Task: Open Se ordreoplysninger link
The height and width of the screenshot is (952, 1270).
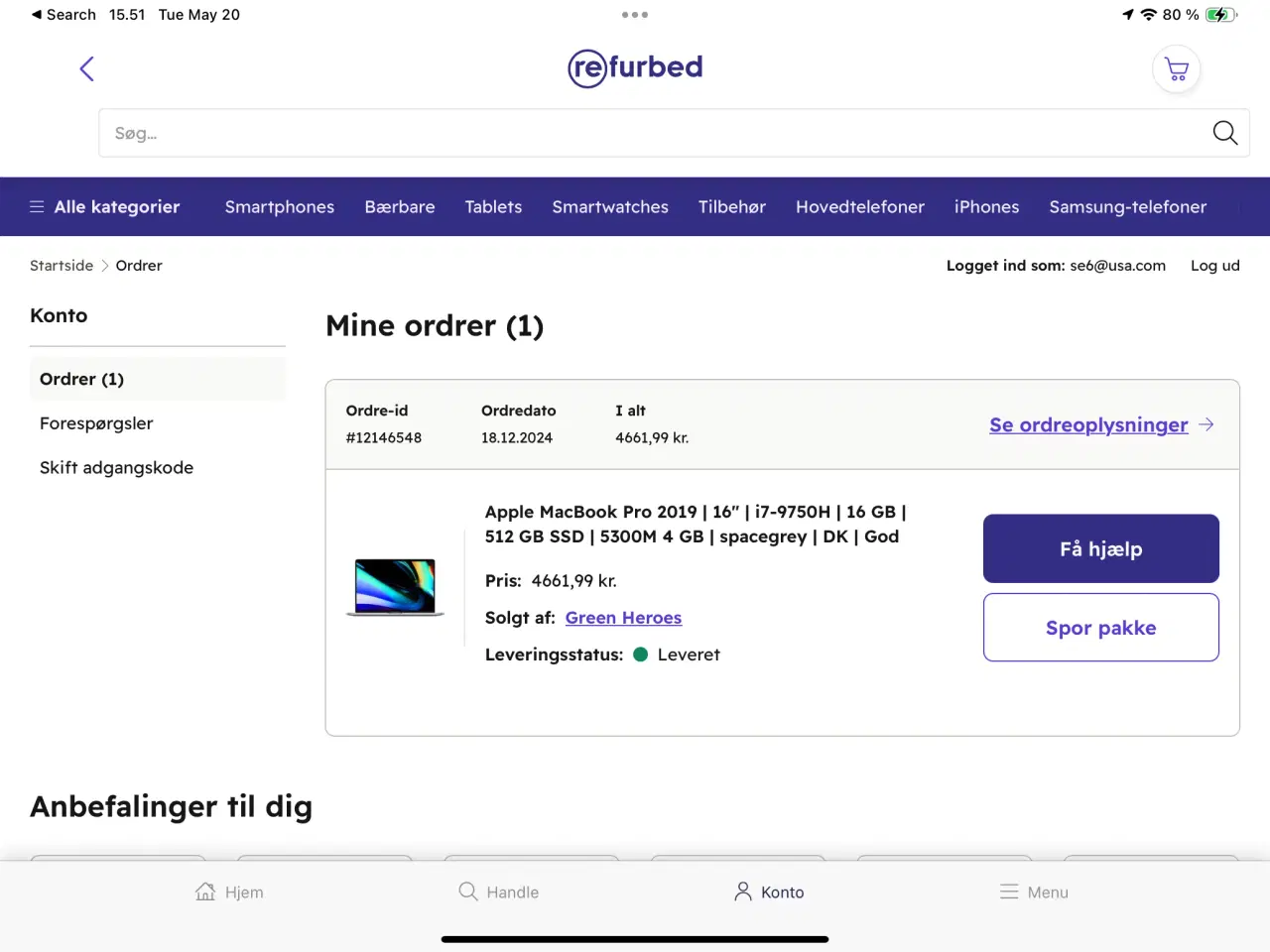Action: coord(1088,424)
